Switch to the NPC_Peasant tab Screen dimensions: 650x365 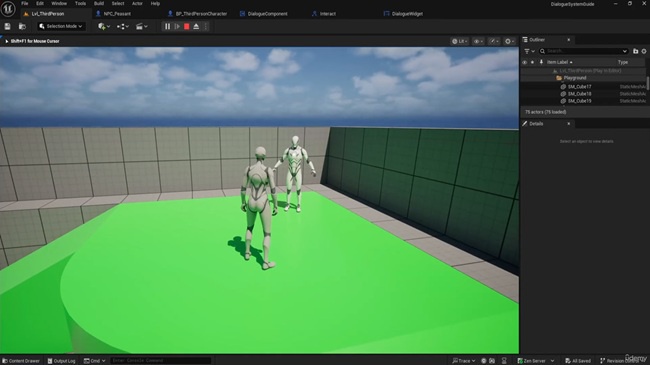tap(117, 14)
